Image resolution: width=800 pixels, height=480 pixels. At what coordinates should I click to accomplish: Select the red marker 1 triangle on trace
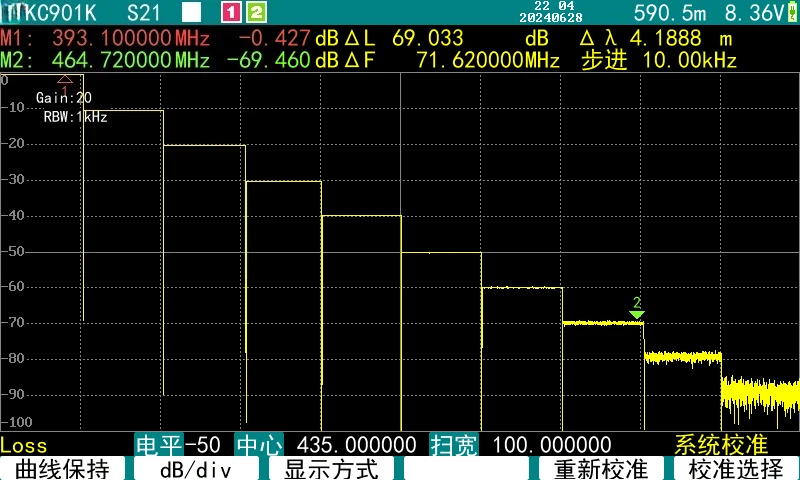[65, 79]
